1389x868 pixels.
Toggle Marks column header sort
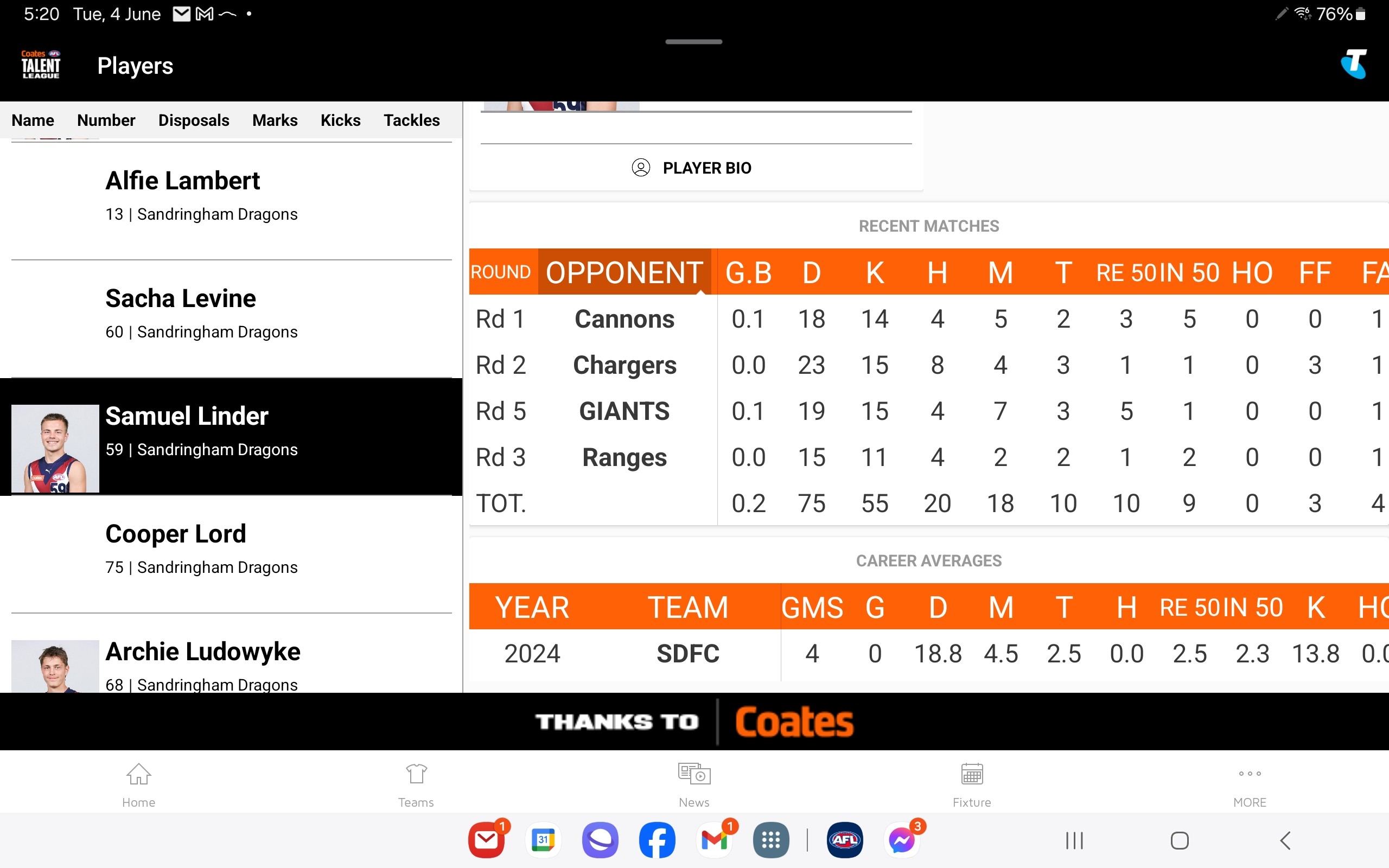click(273, 120)
